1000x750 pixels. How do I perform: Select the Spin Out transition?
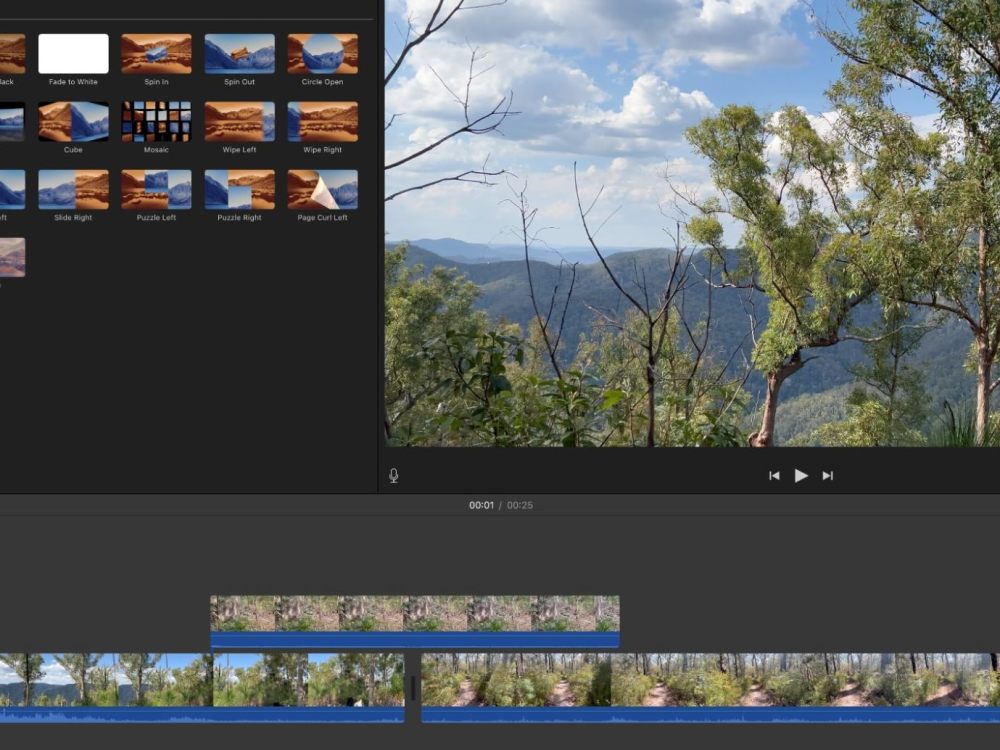(x=239, y=54)
